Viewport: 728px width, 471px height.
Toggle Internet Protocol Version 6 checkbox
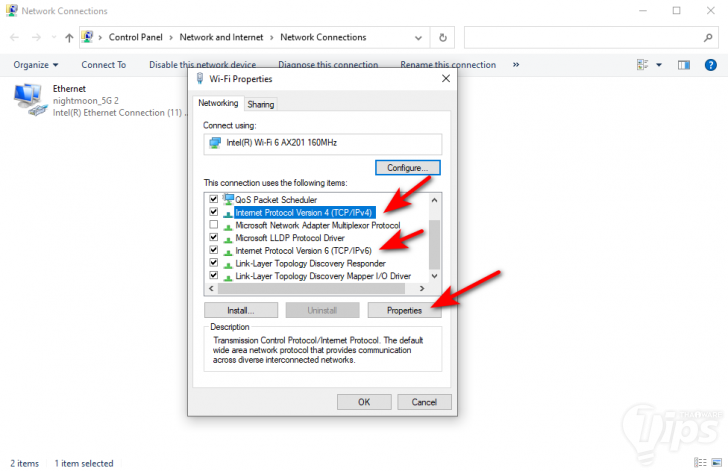tap(214, 250)
